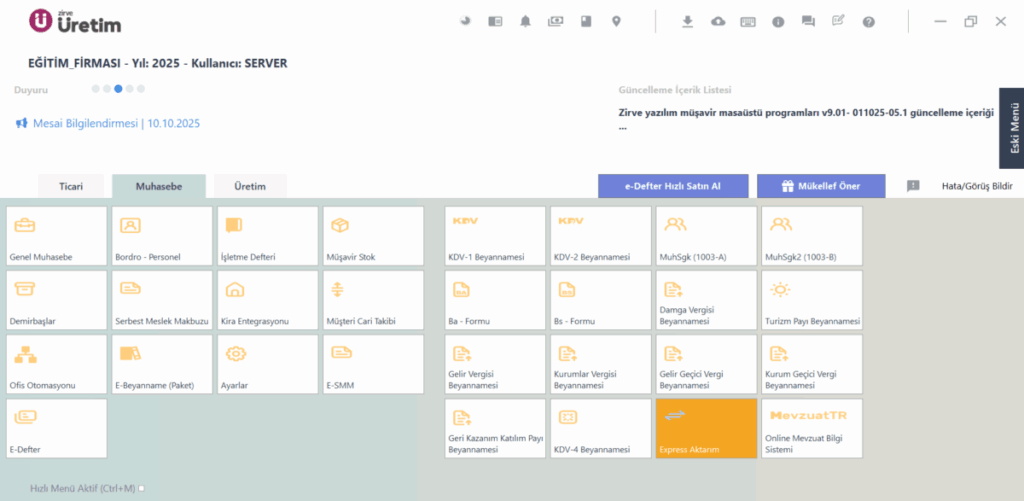This screenshot has width=1024, height=501.
Task: Open Turizm Payı Beyannamesi tile
Action: [812, 300]
